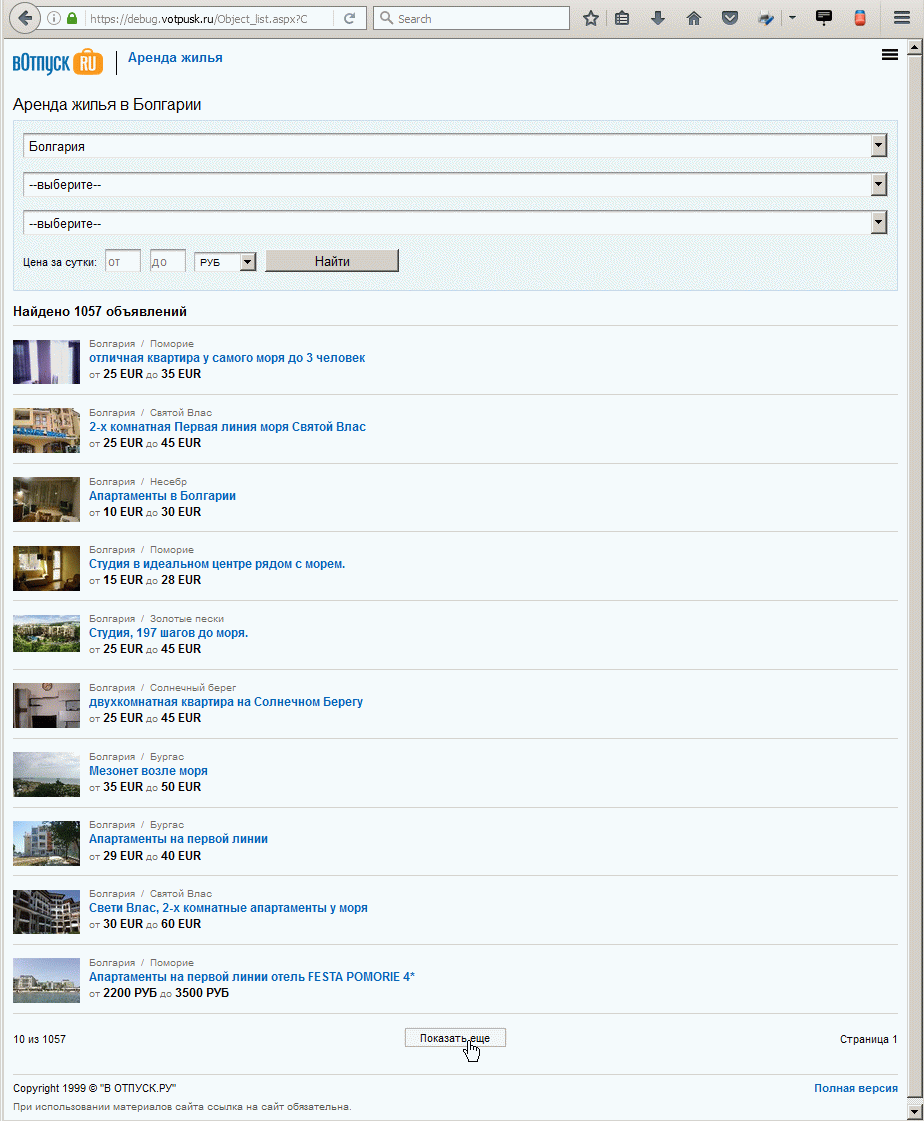This screenshot has height=1121, width=924.
Task: Save page to Pocket icon
Action: click(729, 19)
